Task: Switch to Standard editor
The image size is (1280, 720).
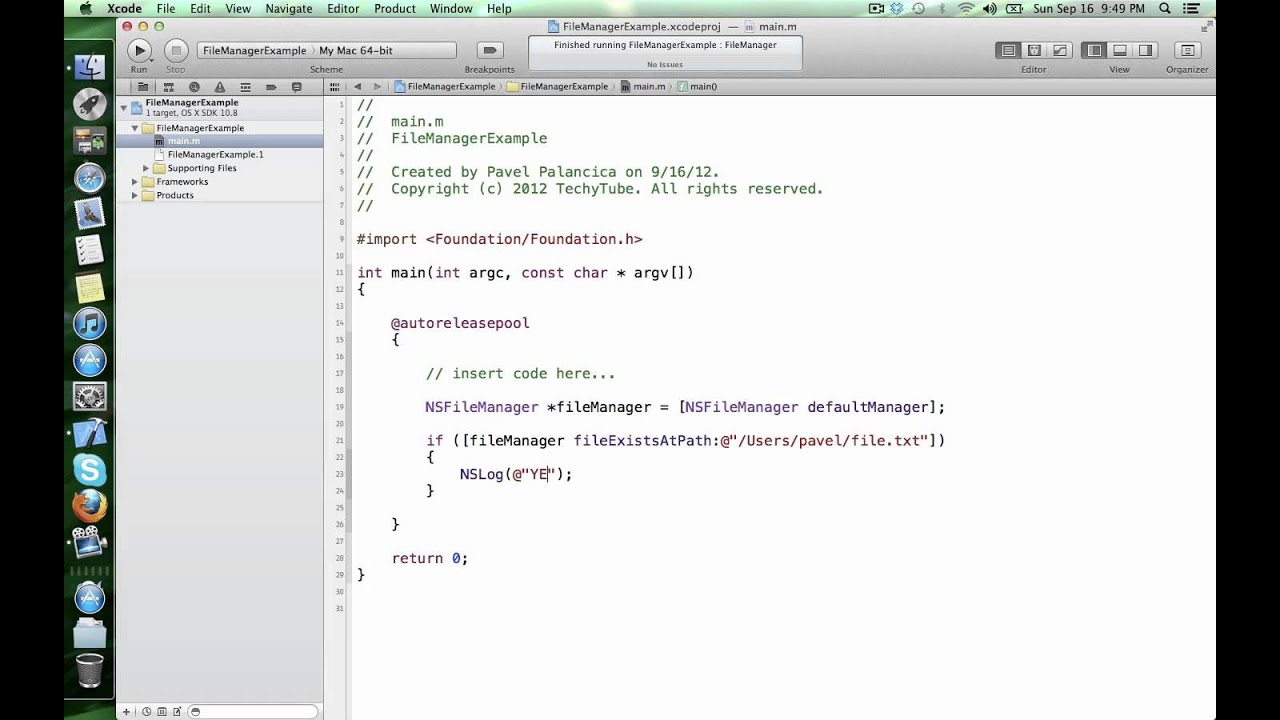Action: pyautogui.click(x=1008, y=50)
